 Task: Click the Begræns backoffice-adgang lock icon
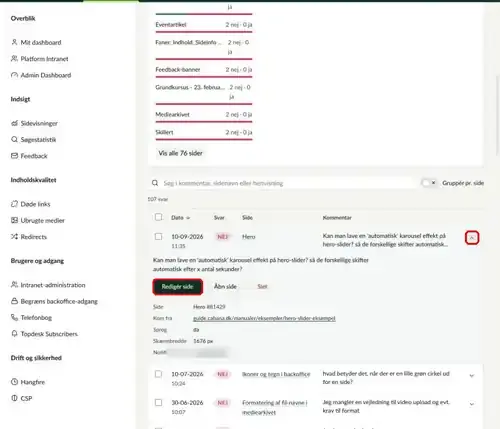click(14, 301)
